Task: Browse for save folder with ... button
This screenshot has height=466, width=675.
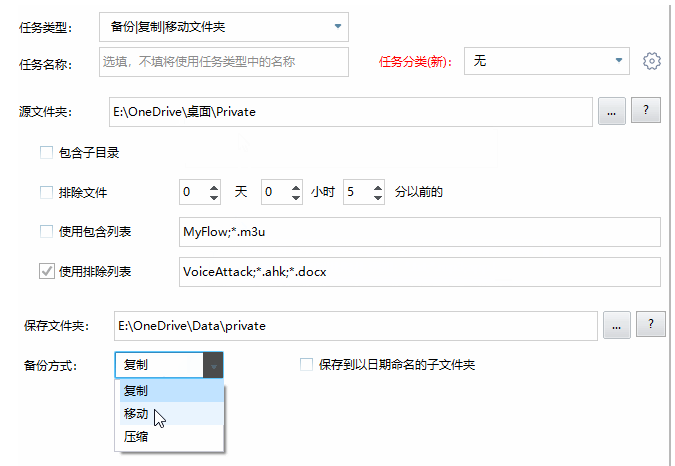Action: (x=616, y=325)
